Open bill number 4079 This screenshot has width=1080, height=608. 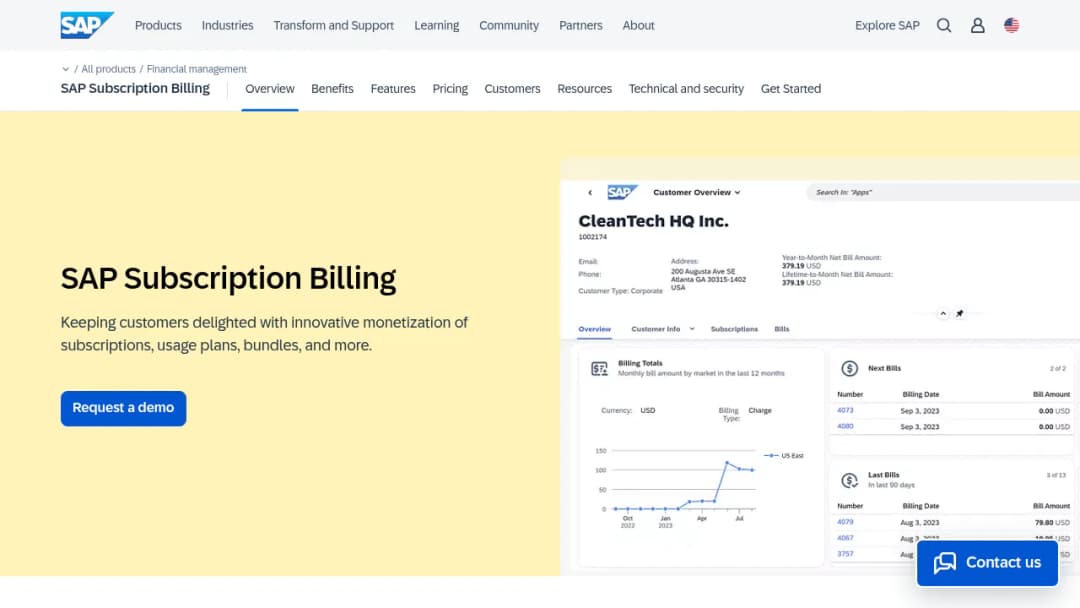click(845, 522)
